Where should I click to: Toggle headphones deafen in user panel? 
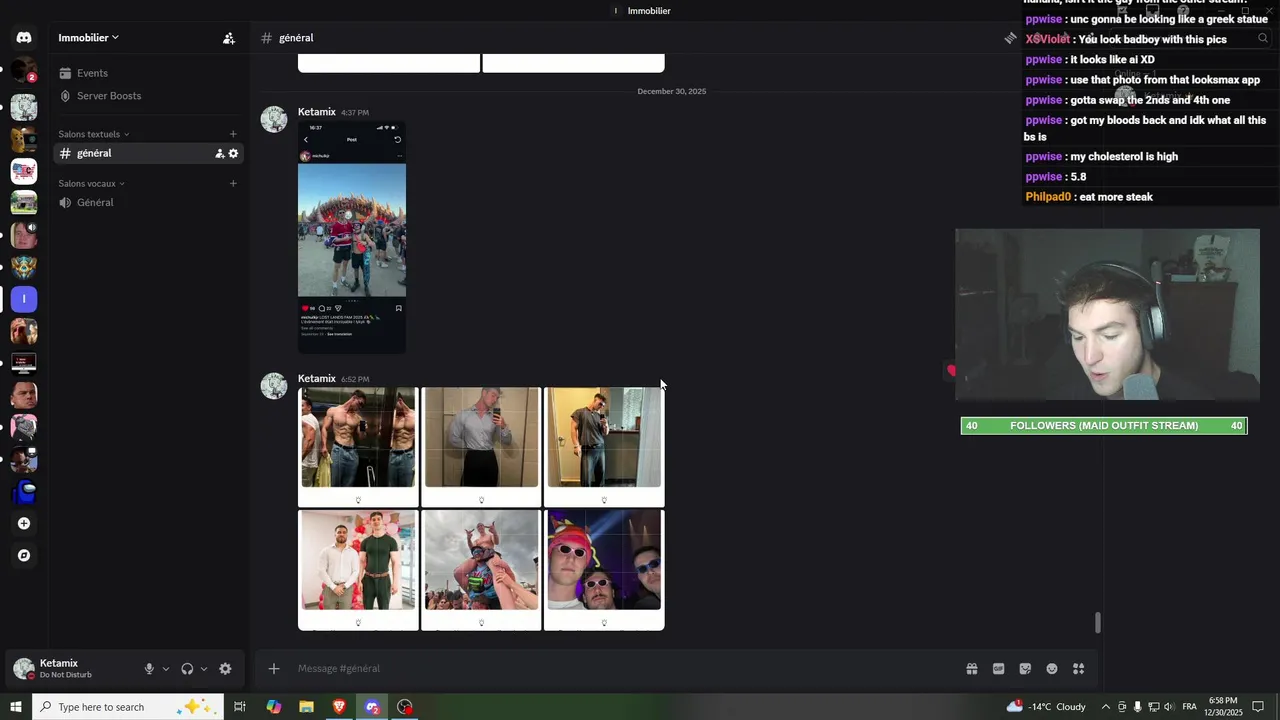coord(187,669)
